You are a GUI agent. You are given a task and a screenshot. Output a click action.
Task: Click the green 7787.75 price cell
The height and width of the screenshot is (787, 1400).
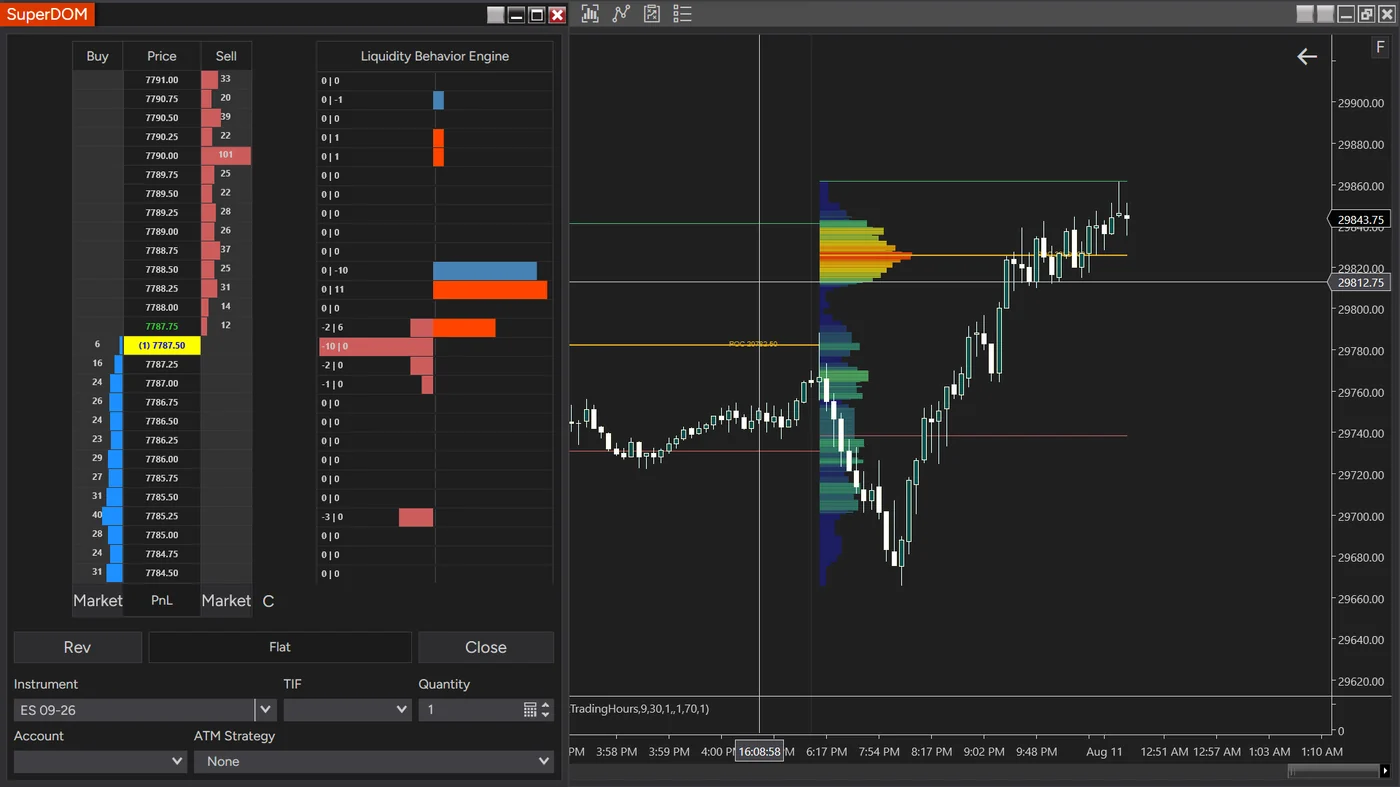[162, 326]
